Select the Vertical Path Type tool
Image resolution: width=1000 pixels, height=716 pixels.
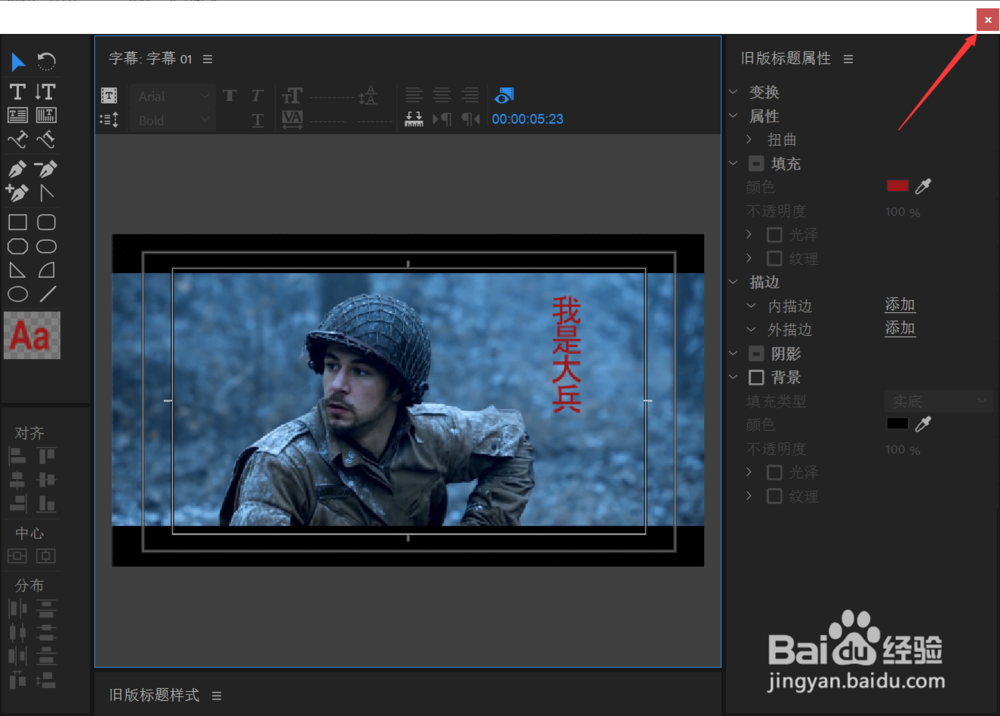(x=46, y=140)
